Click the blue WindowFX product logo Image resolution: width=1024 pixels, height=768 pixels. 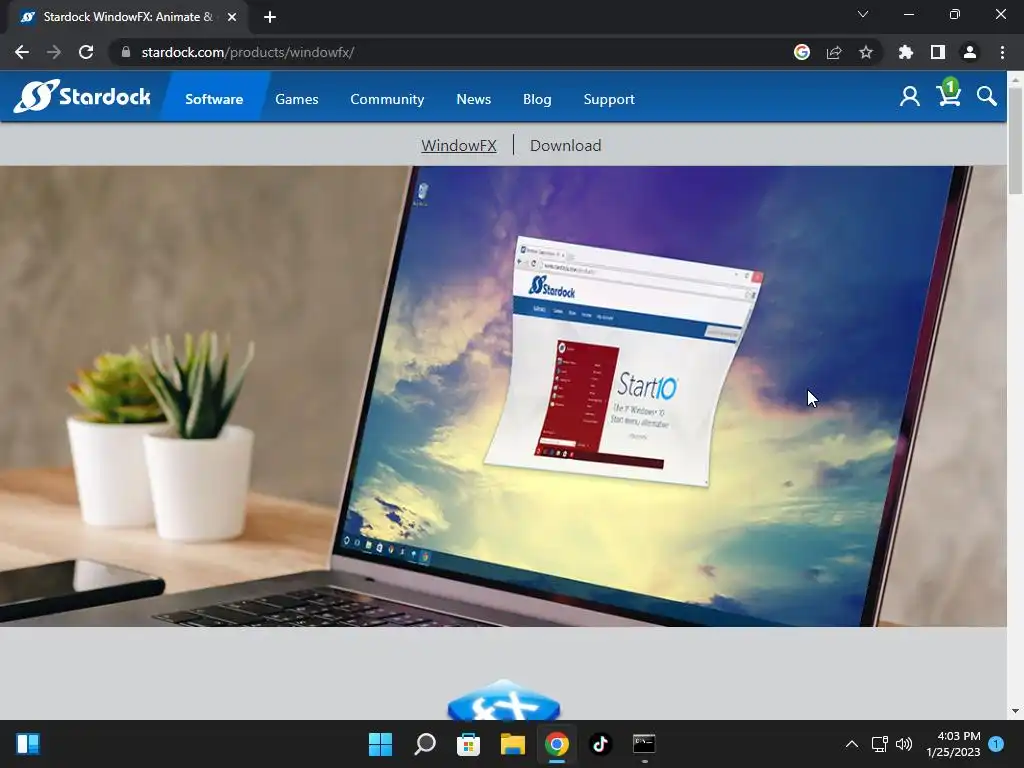[504, 700]
